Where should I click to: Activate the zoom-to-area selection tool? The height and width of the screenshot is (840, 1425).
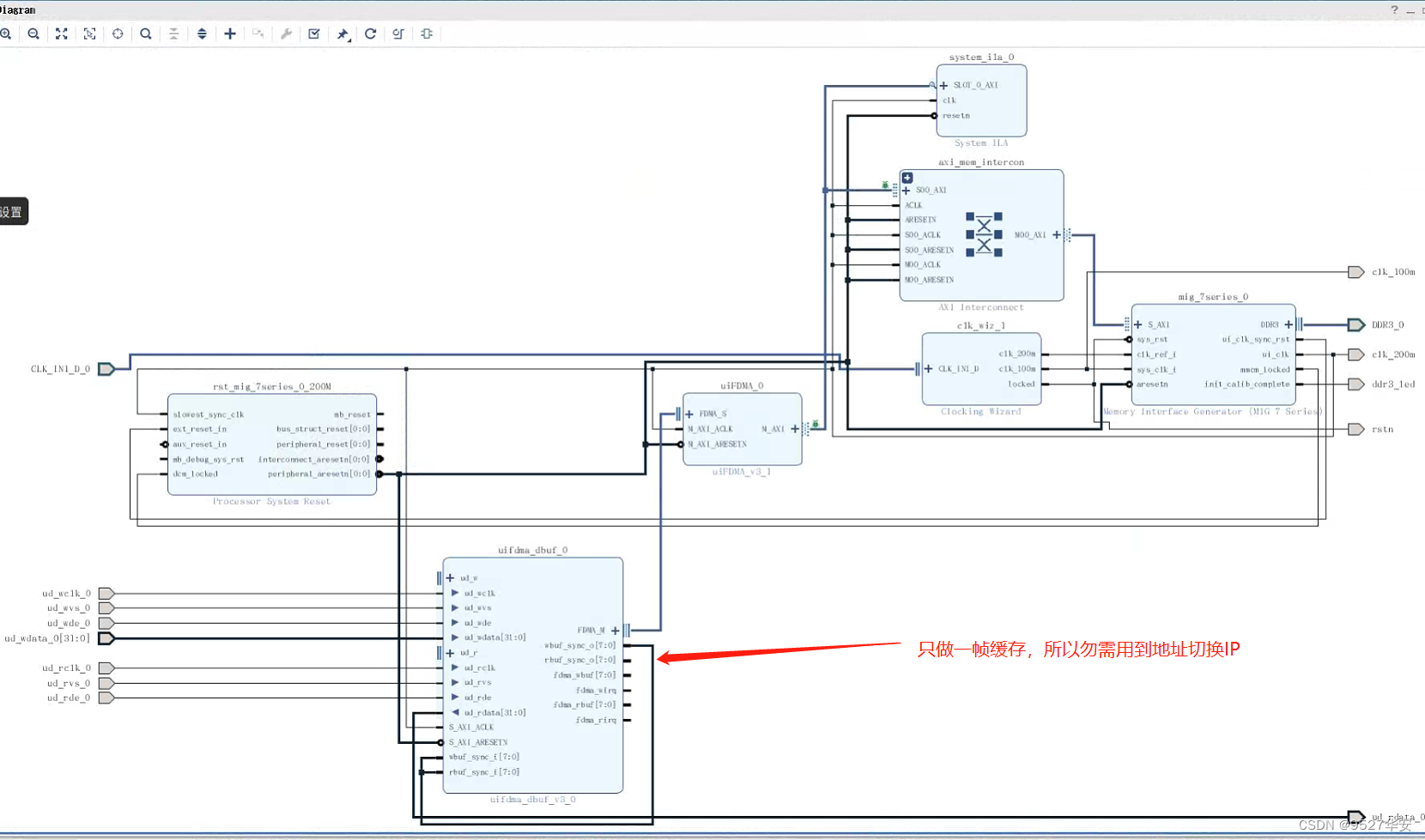[89, 34]
